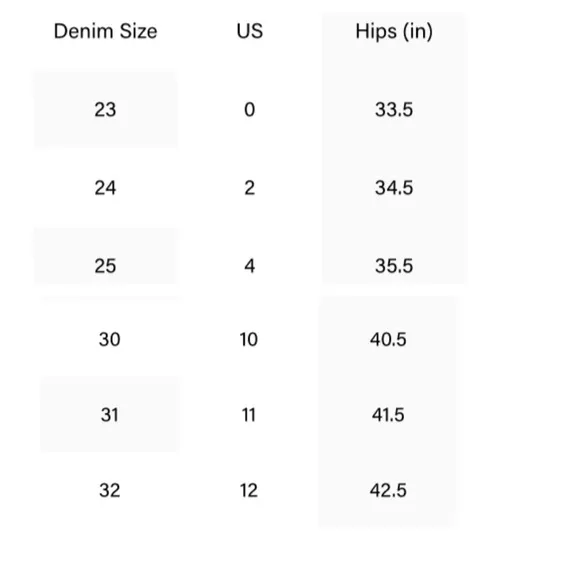Select denim size 30 cell
The height and width of the screenshot is (580, 580).
[x=109, y=339]
